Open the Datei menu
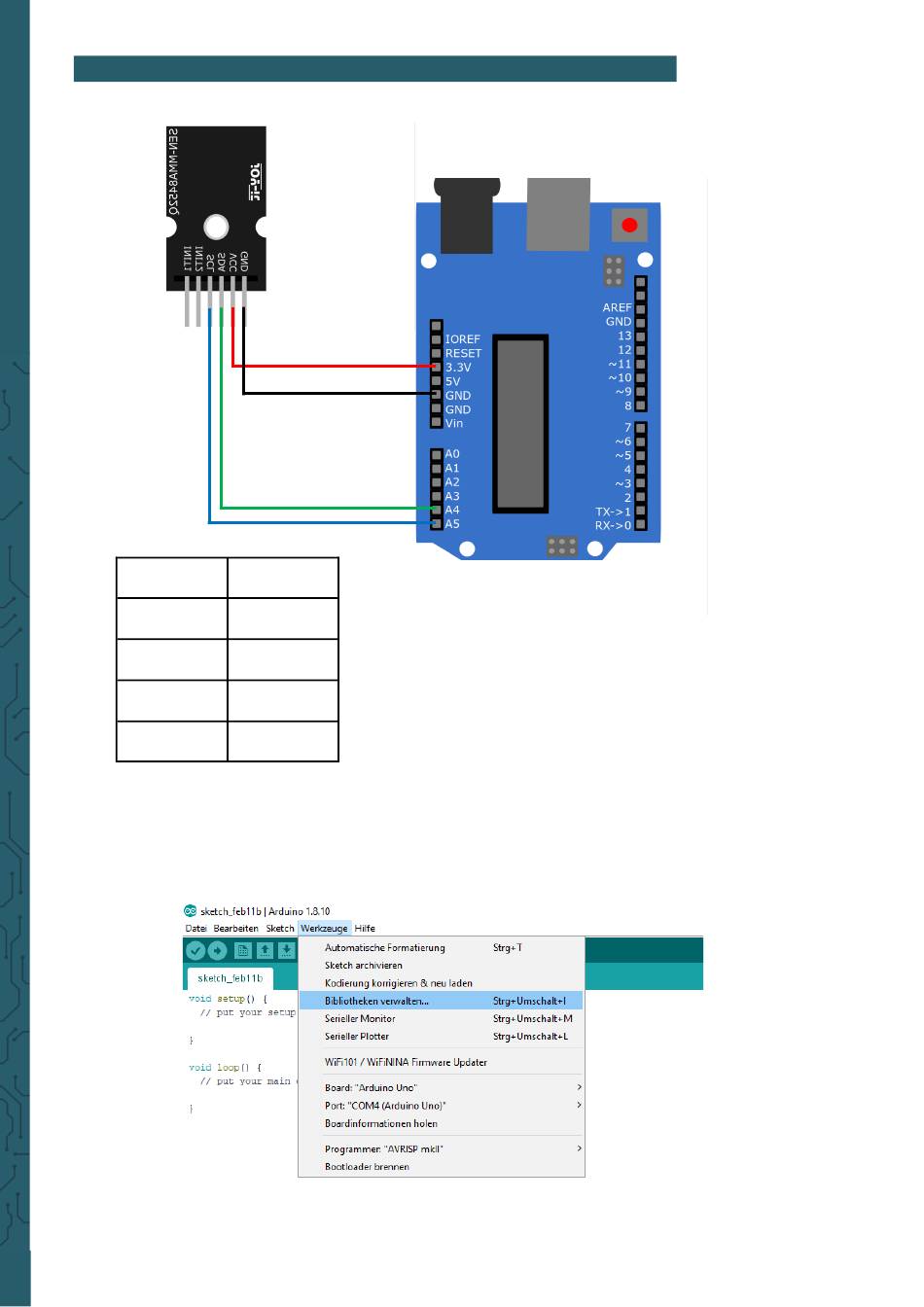Image resolution: width=924 pixels, height=1307 pixels. (x=196, y=929)
